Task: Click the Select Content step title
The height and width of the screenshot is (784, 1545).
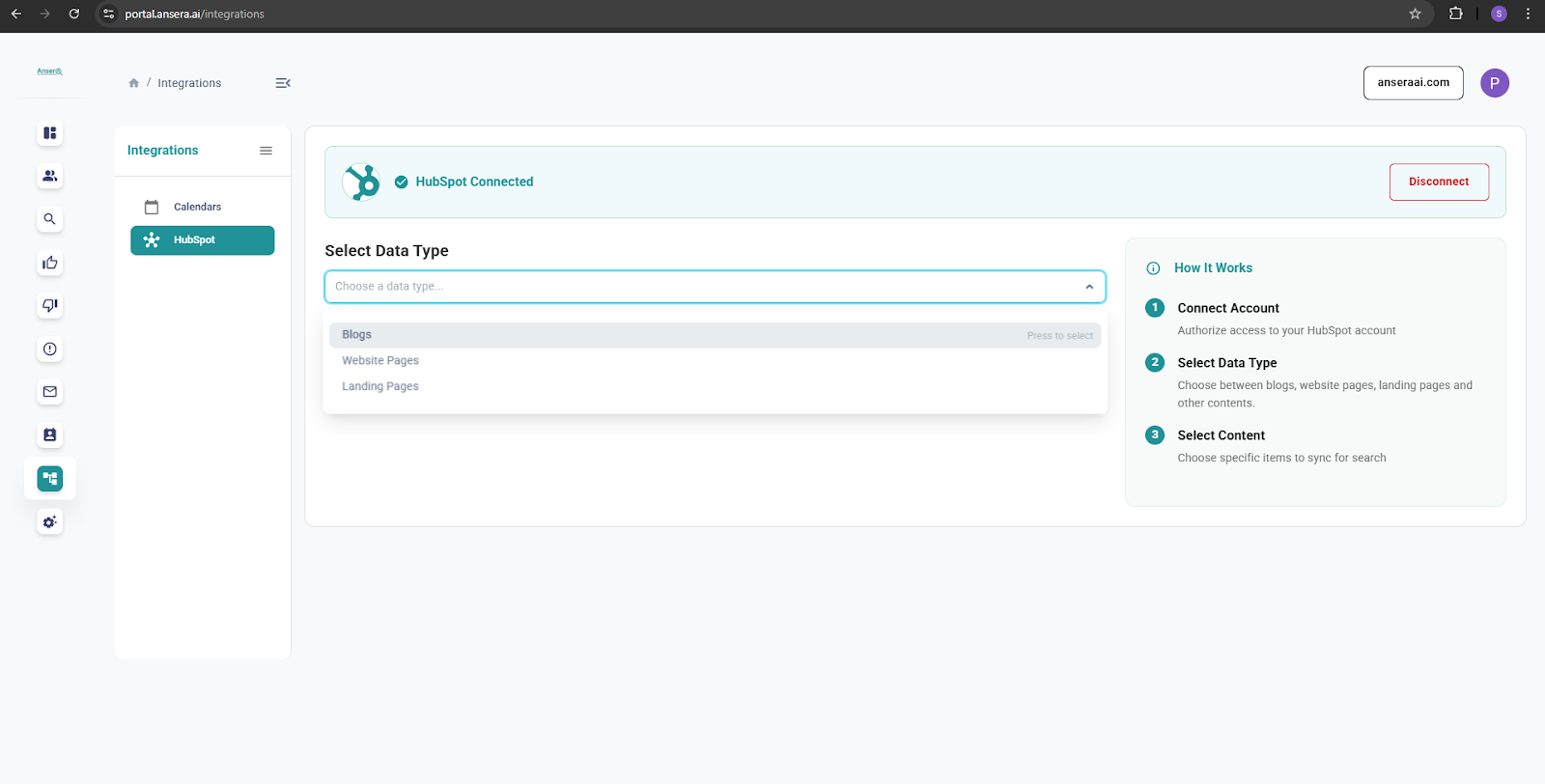Action: [x=1222, y=435]
